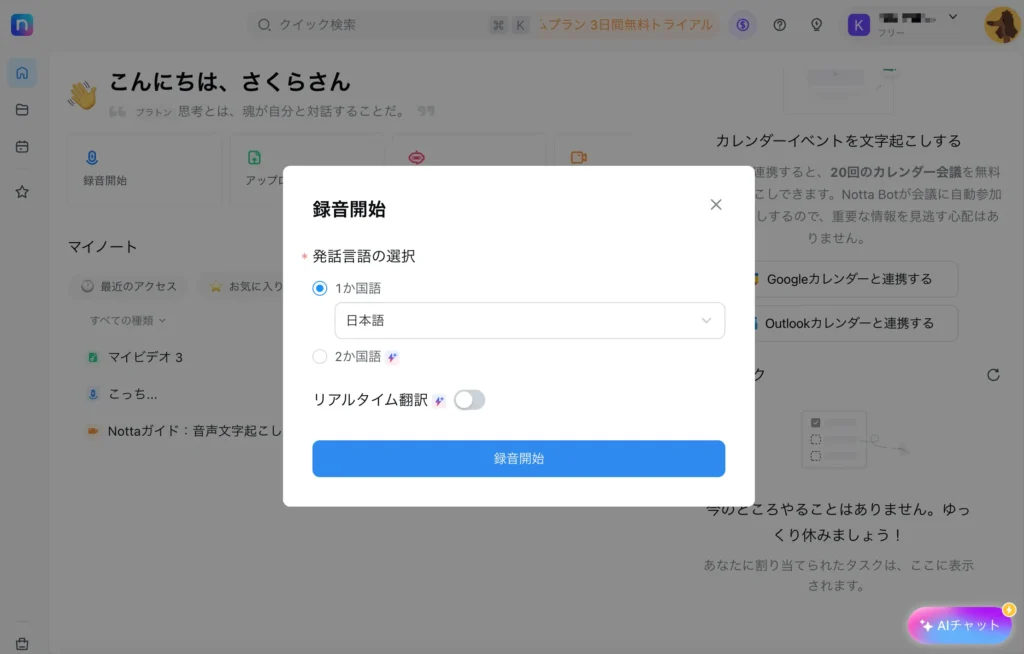Screen dimensions: 1024x654
Task: Select the 2か国語 radio button
Action: click(321, 357)
